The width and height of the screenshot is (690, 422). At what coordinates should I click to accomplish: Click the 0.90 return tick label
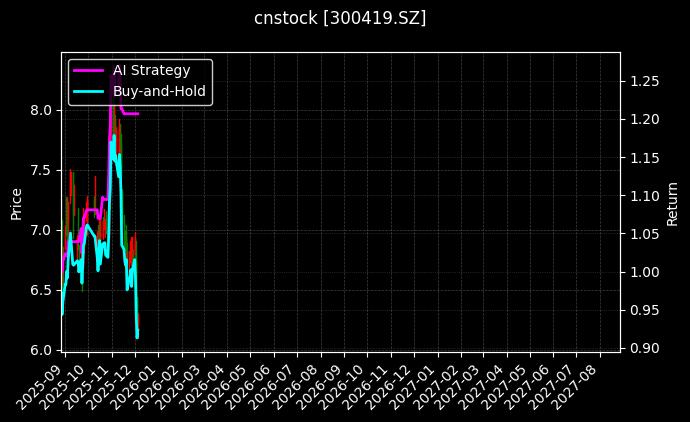[x=645, y=348]
